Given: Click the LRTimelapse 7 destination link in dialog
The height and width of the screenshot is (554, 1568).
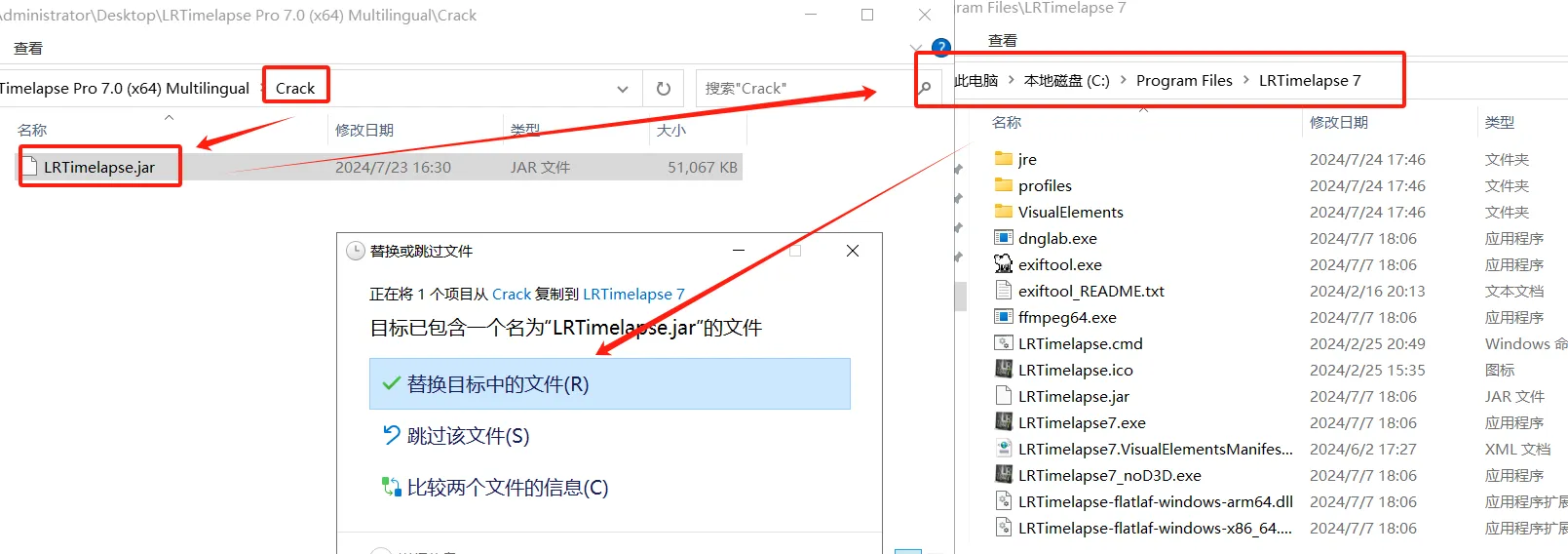Looking at the screenshot, I should click(x=633, y=294).
